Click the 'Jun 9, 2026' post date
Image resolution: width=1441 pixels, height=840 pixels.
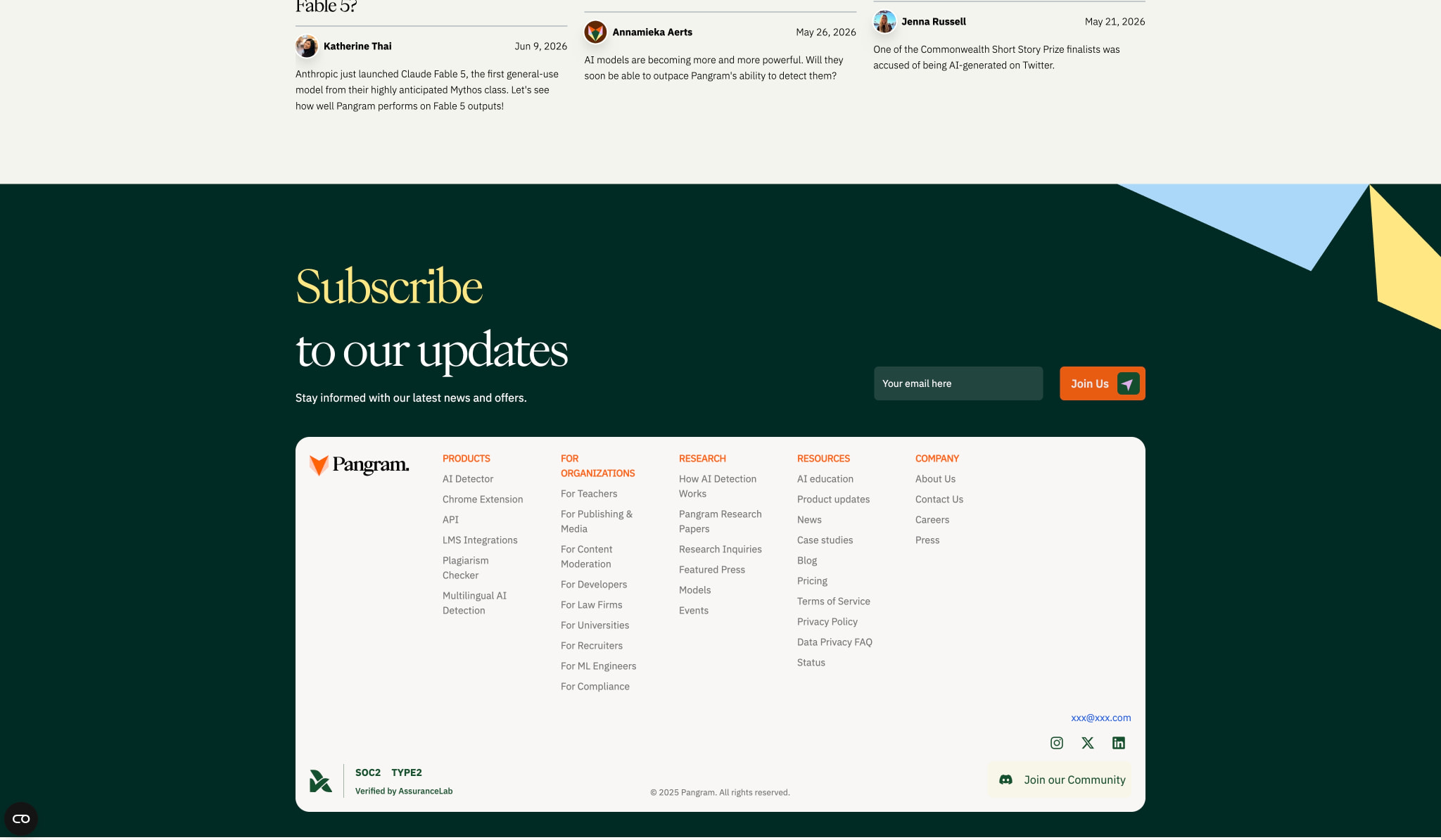coord(541,46)
